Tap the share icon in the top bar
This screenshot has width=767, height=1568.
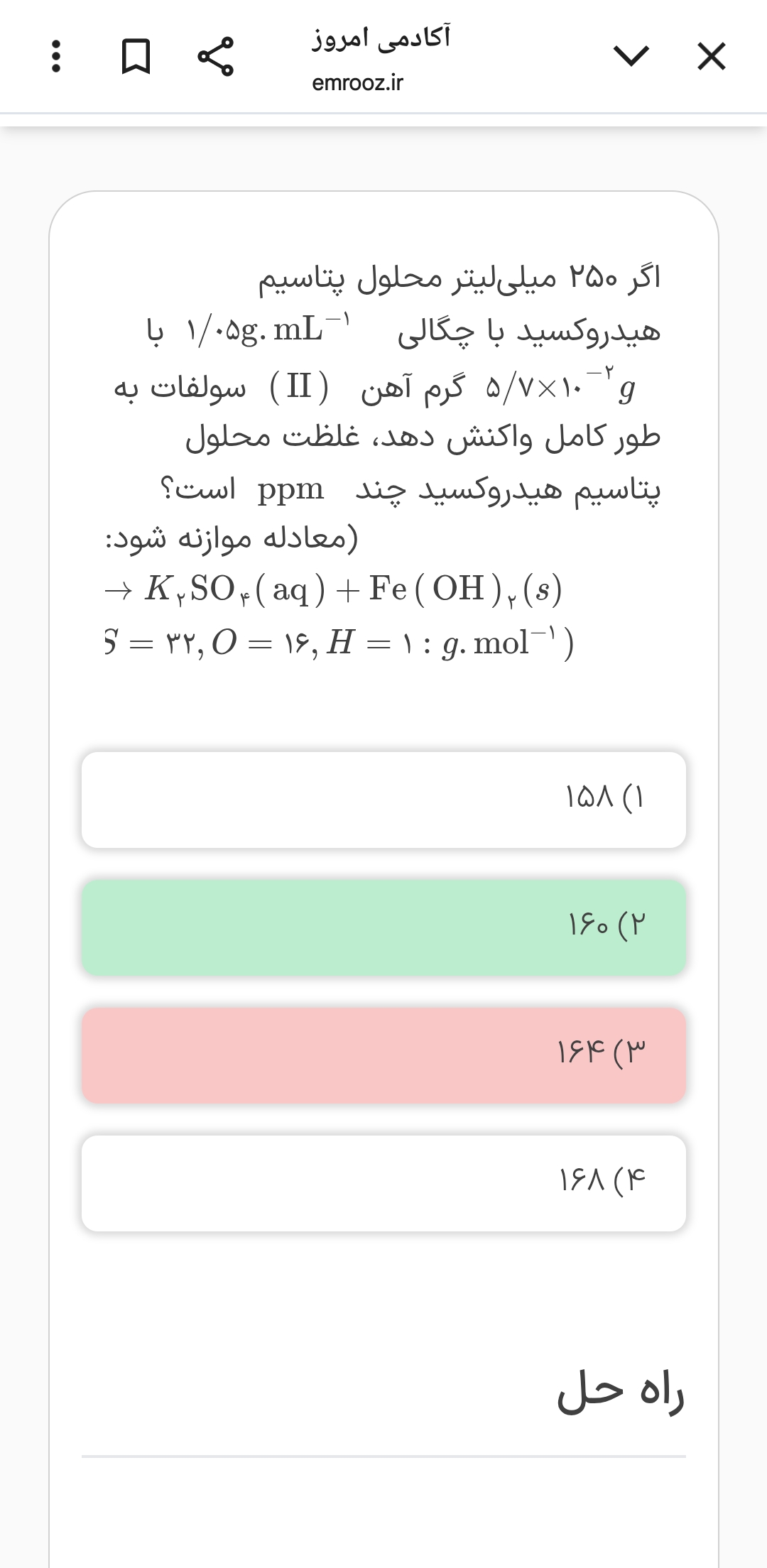(x=215, y=56)
